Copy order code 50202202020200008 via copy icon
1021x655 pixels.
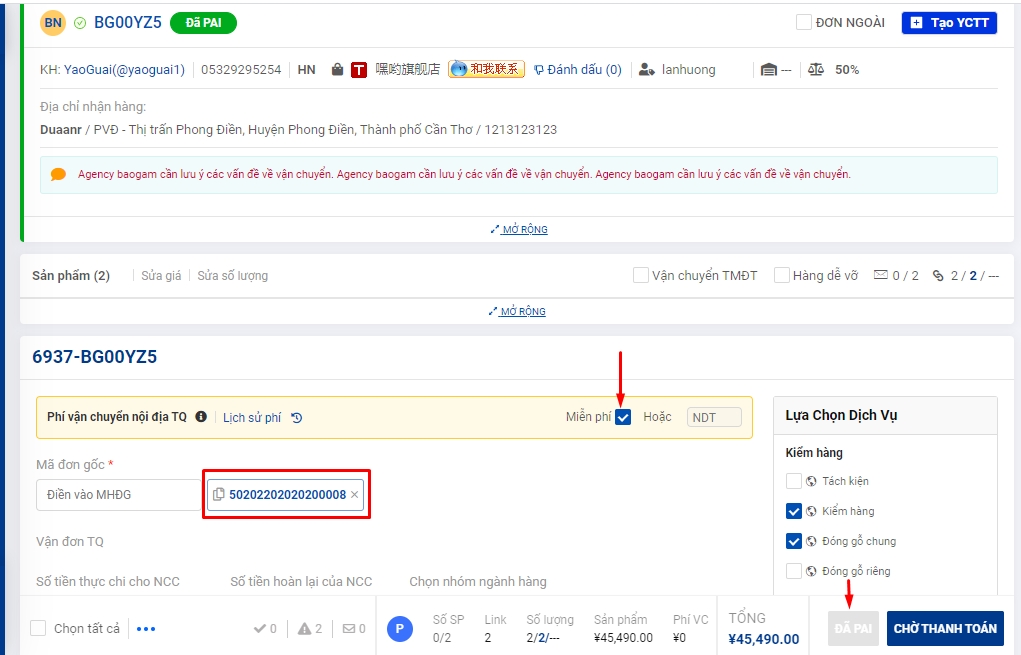(219, 495)
